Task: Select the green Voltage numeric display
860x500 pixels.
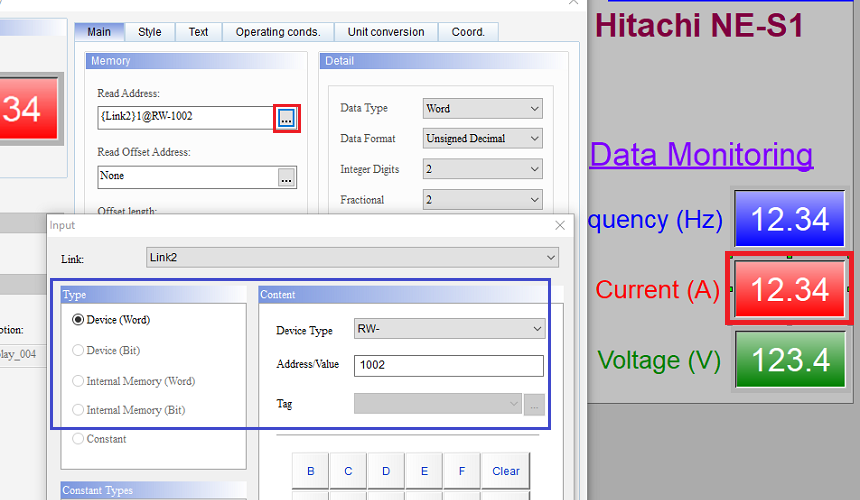Action: [789, 360]
